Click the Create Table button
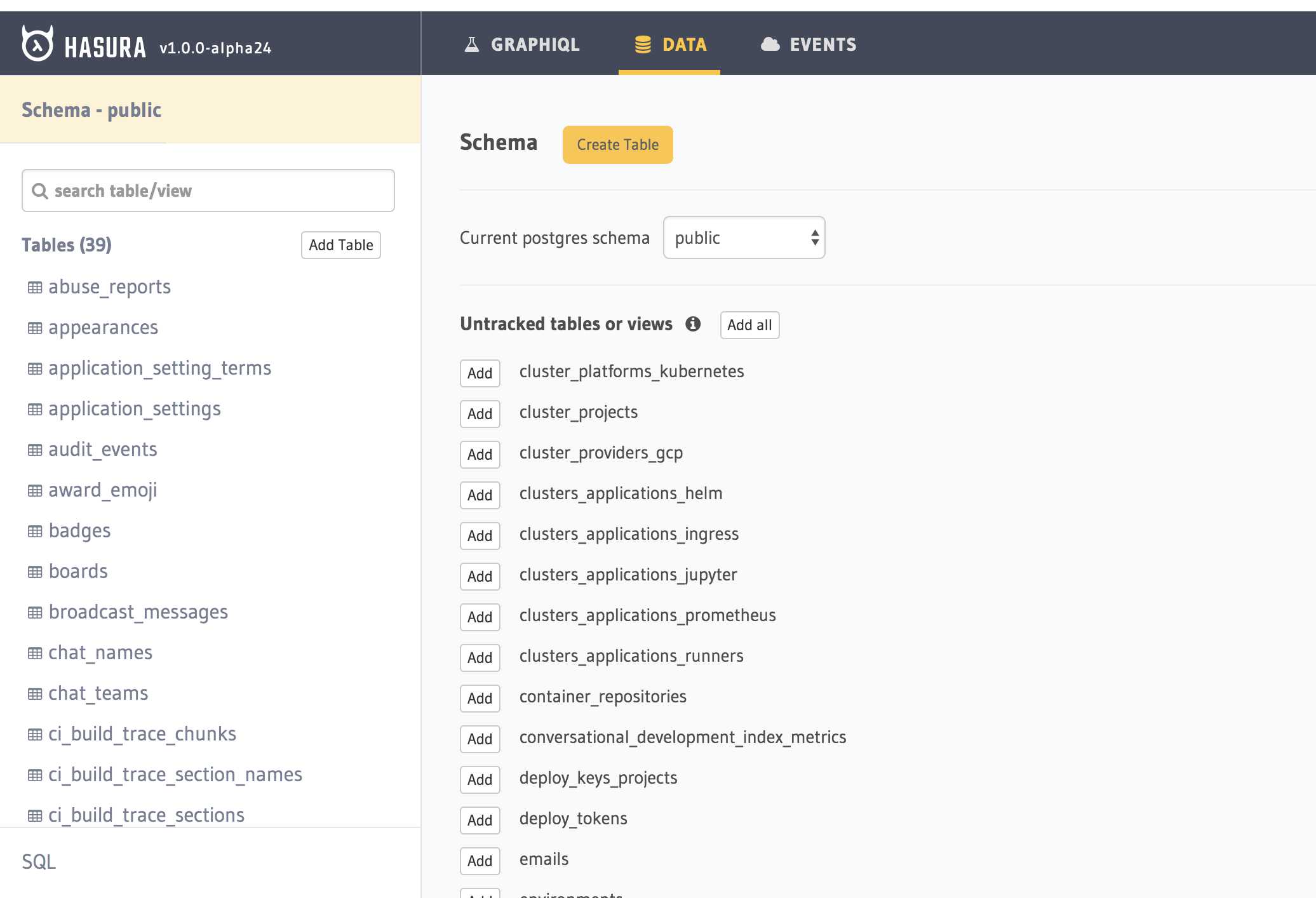1316x898 pixels. point(617,145)
